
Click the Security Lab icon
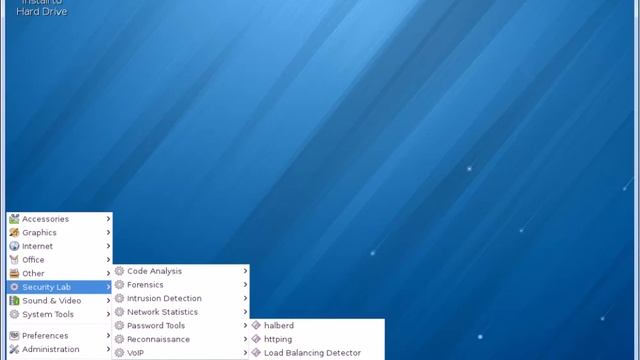coord(14,287)
